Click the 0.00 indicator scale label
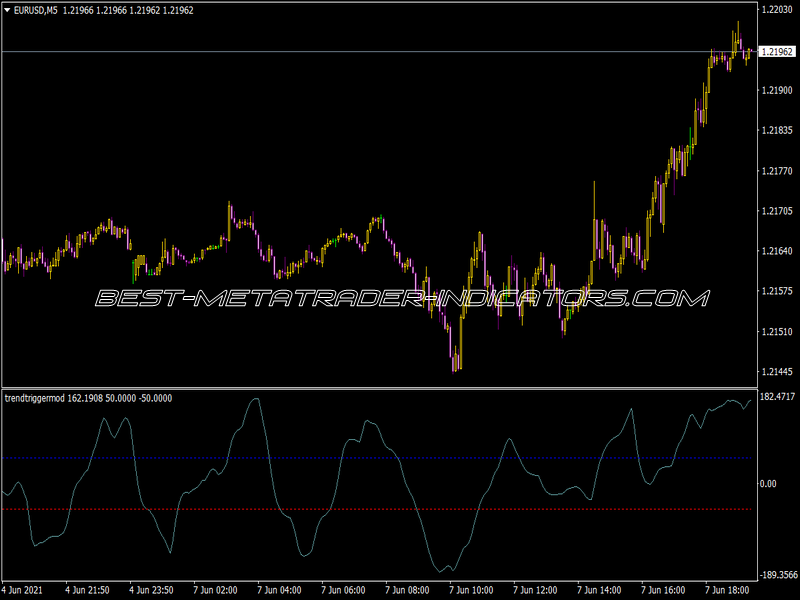The image size is (800, 600). [768, 484]
